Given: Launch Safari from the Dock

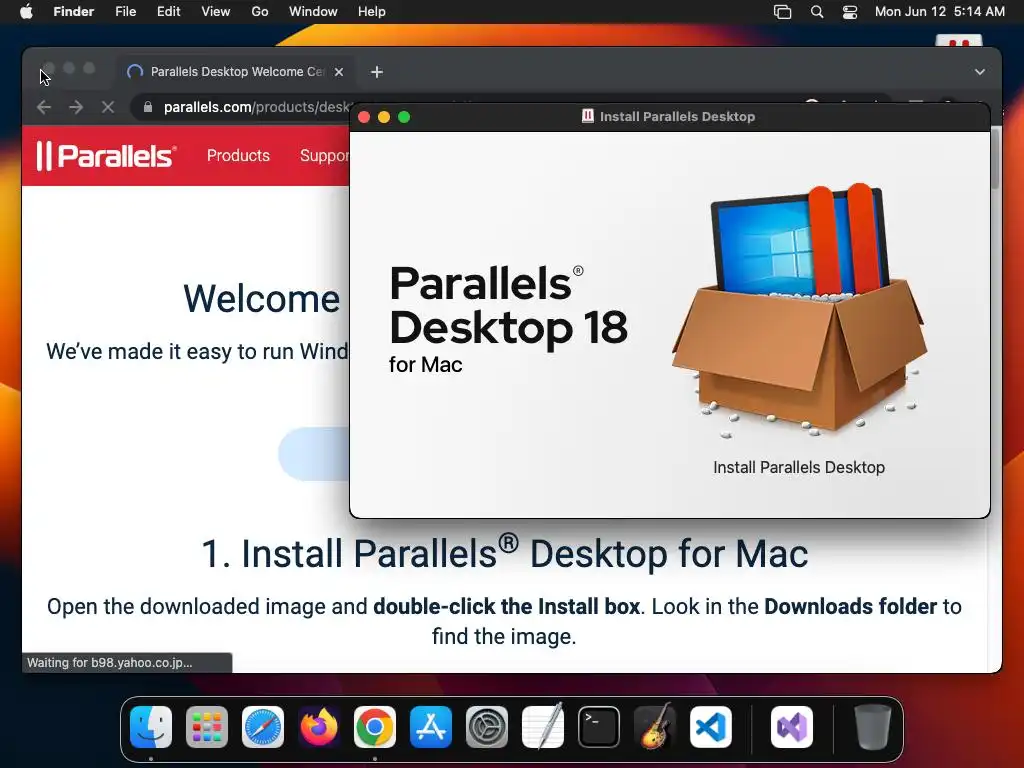Looking at the screenshot, I should [x=263, y=727].
